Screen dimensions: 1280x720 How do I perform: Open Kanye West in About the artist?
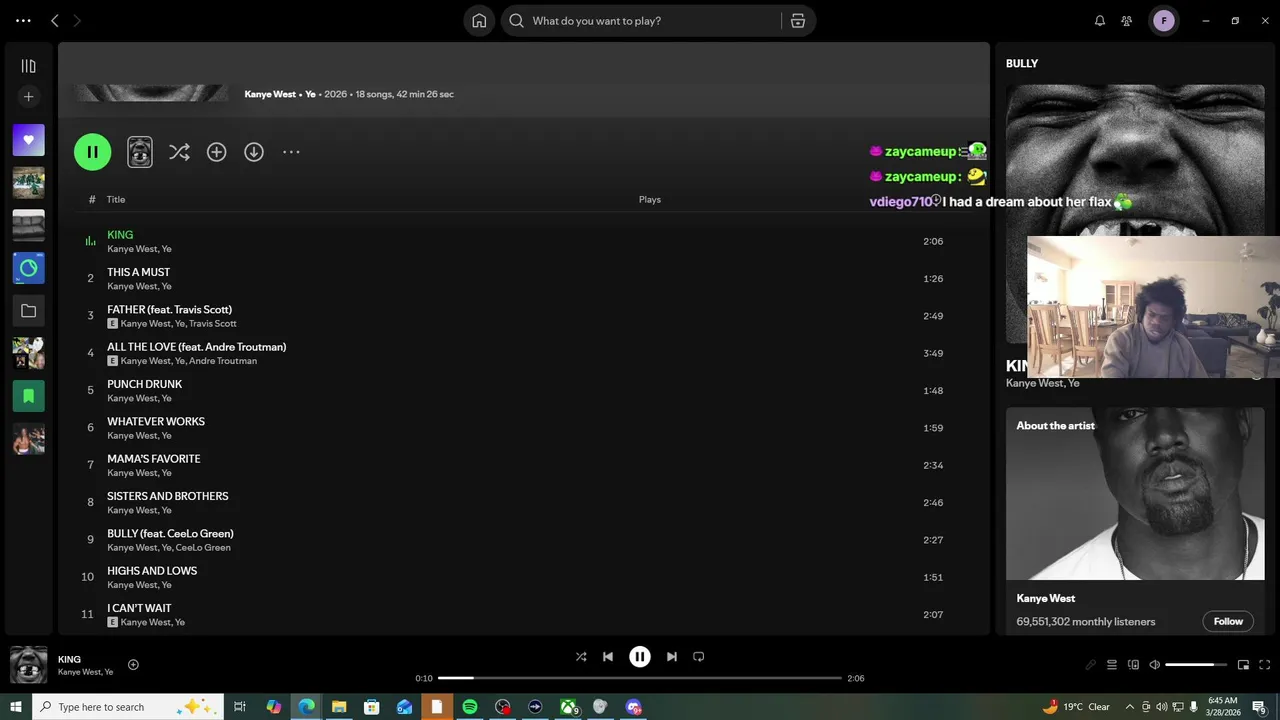1046,598
